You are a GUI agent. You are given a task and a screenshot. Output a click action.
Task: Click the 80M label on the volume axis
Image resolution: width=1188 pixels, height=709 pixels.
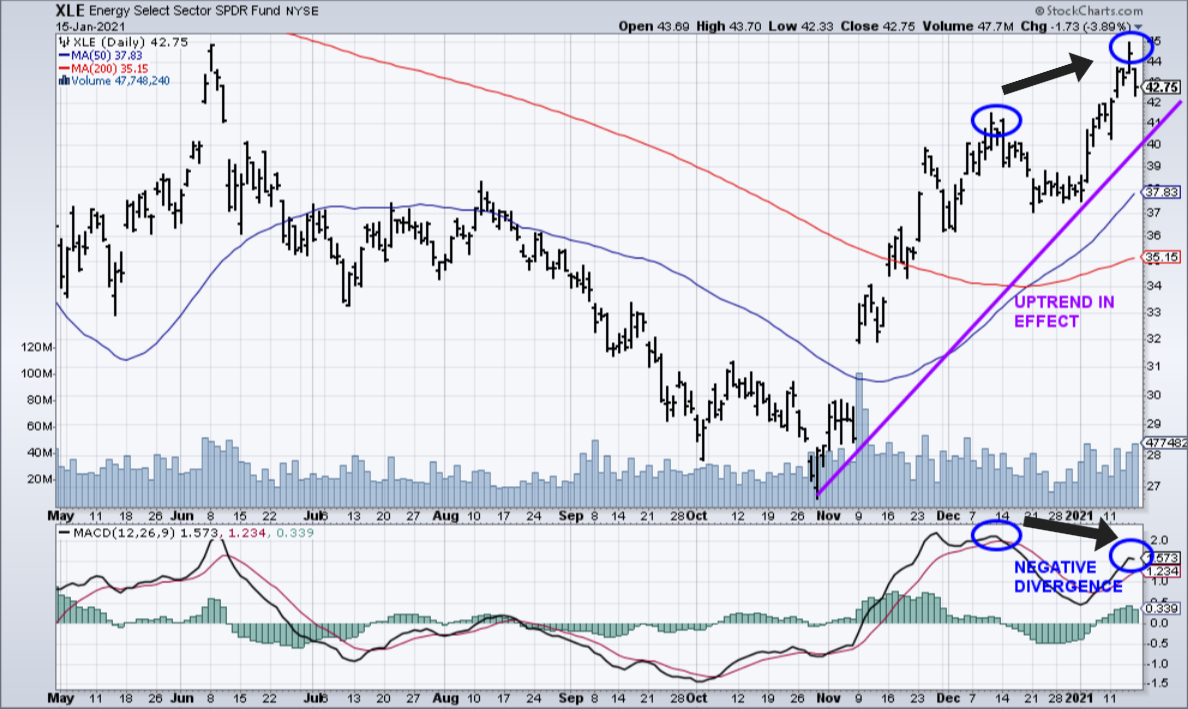tap(40, 400)
